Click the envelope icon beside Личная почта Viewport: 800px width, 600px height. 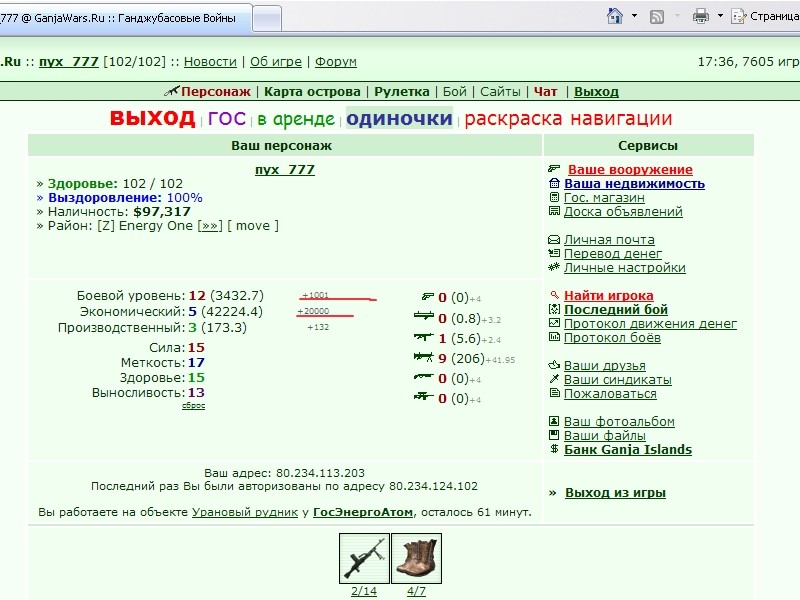[x=554, y=239]
